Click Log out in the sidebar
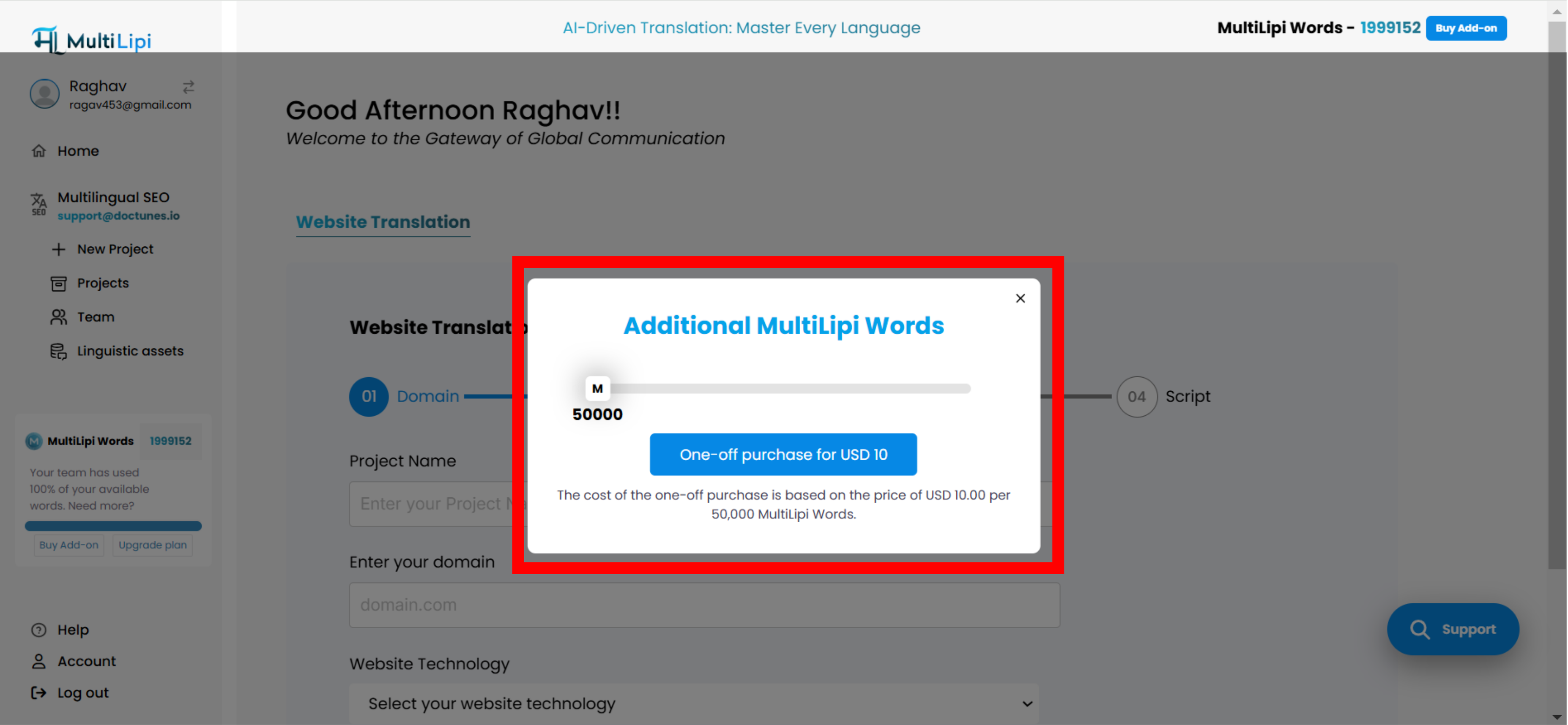The height and width of the screenshot is (725, 1568). tap(83, 693)
